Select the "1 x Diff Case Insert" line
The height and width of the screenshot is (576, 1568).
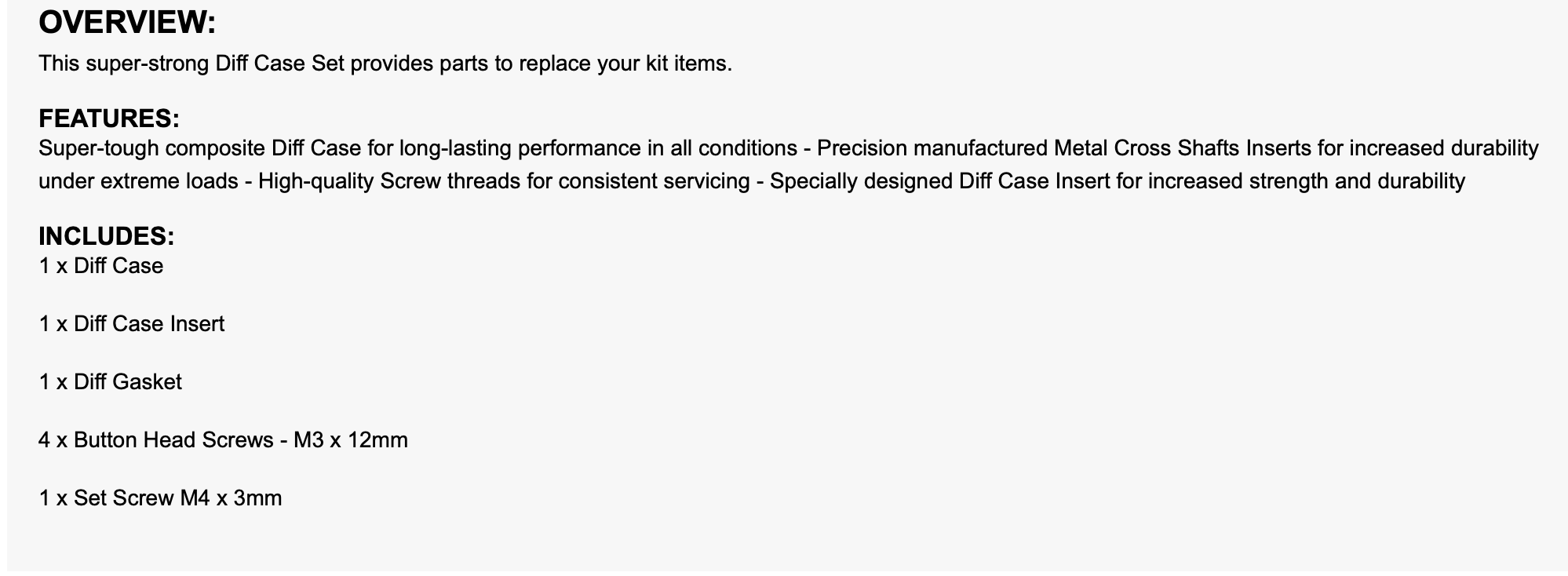tap(131, 324)
